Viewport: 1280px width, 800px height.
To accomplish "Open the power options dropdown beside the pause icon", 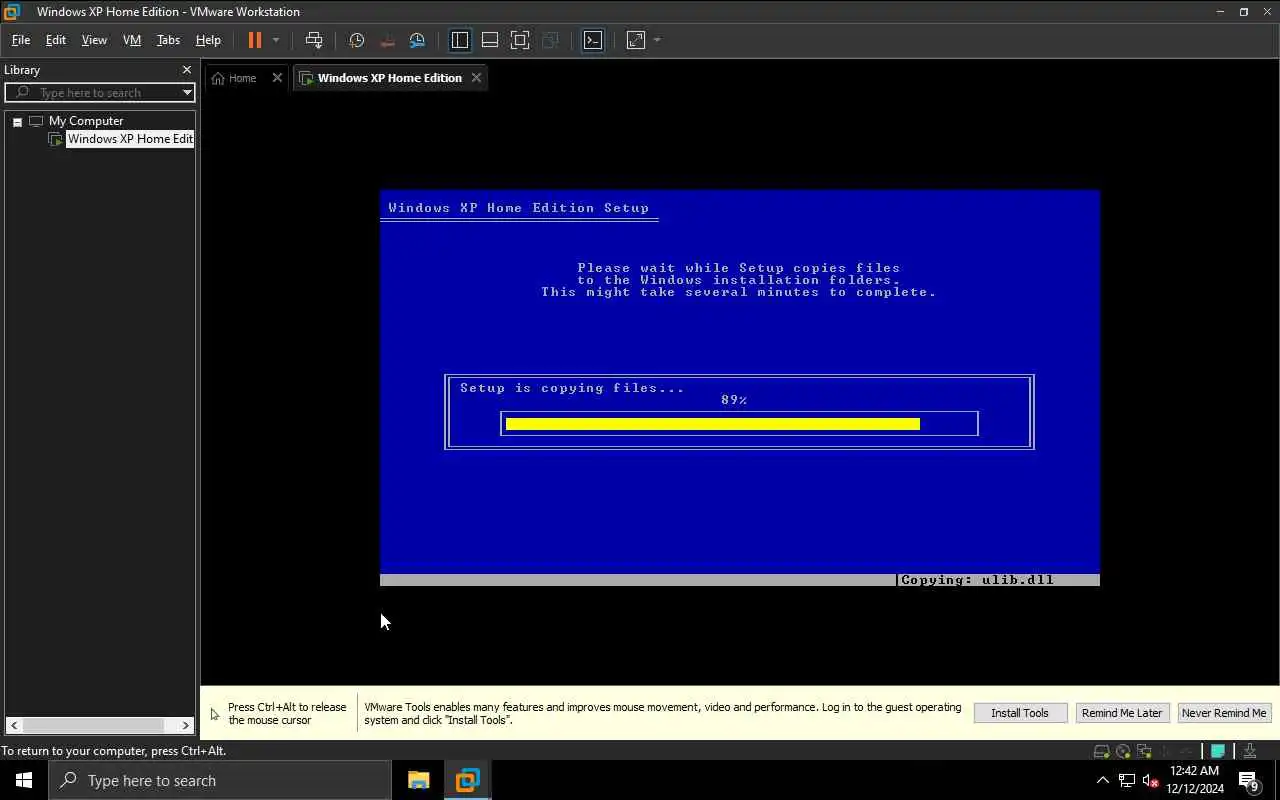I will pyautogui.click(x=276, y=40).
